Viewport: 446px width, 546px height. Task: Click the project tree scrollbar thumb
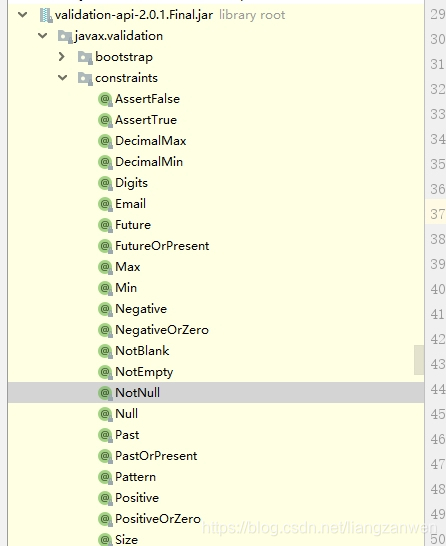pyautogui.click(x=419, y=360)
